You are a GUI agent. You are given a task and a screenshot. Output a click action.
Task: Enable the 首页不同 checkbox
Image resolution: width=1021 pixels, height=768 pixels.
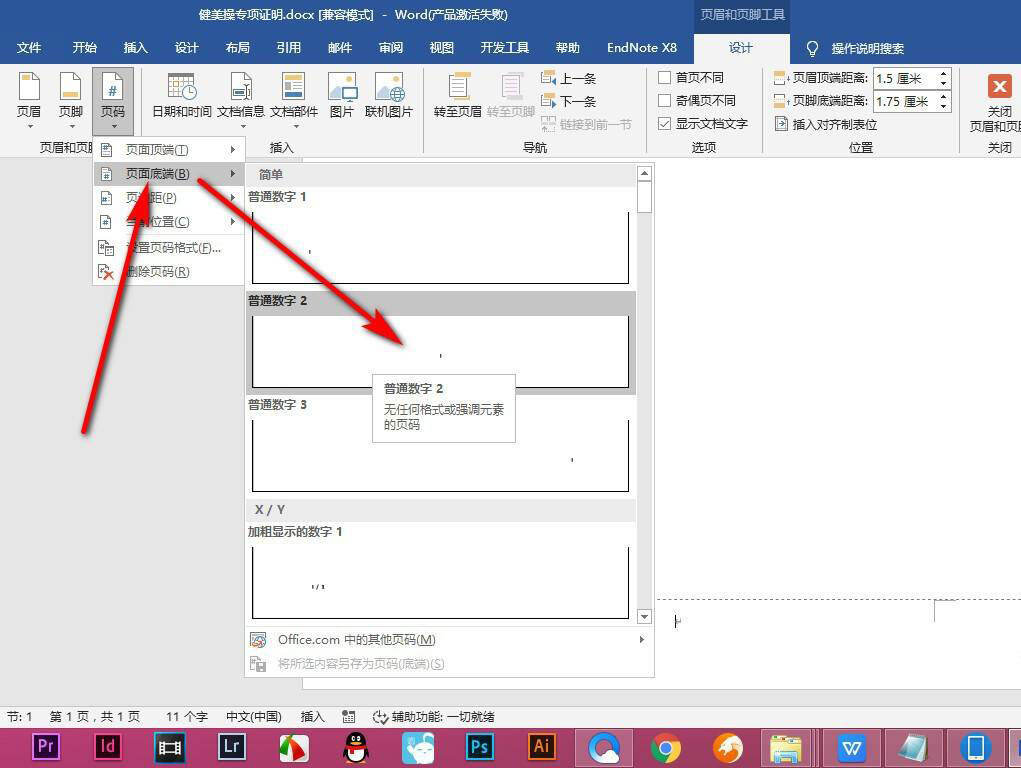665,76
